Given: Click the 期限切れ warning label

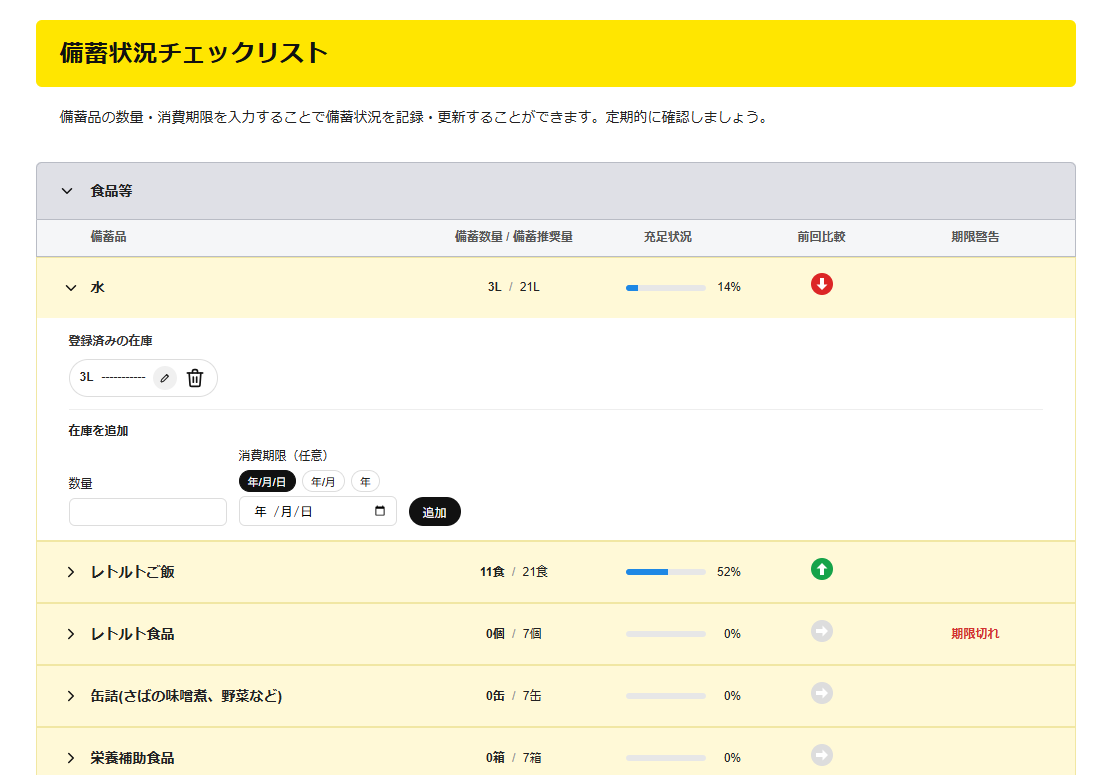Looking at the screenshot, I should click(974, 633).
